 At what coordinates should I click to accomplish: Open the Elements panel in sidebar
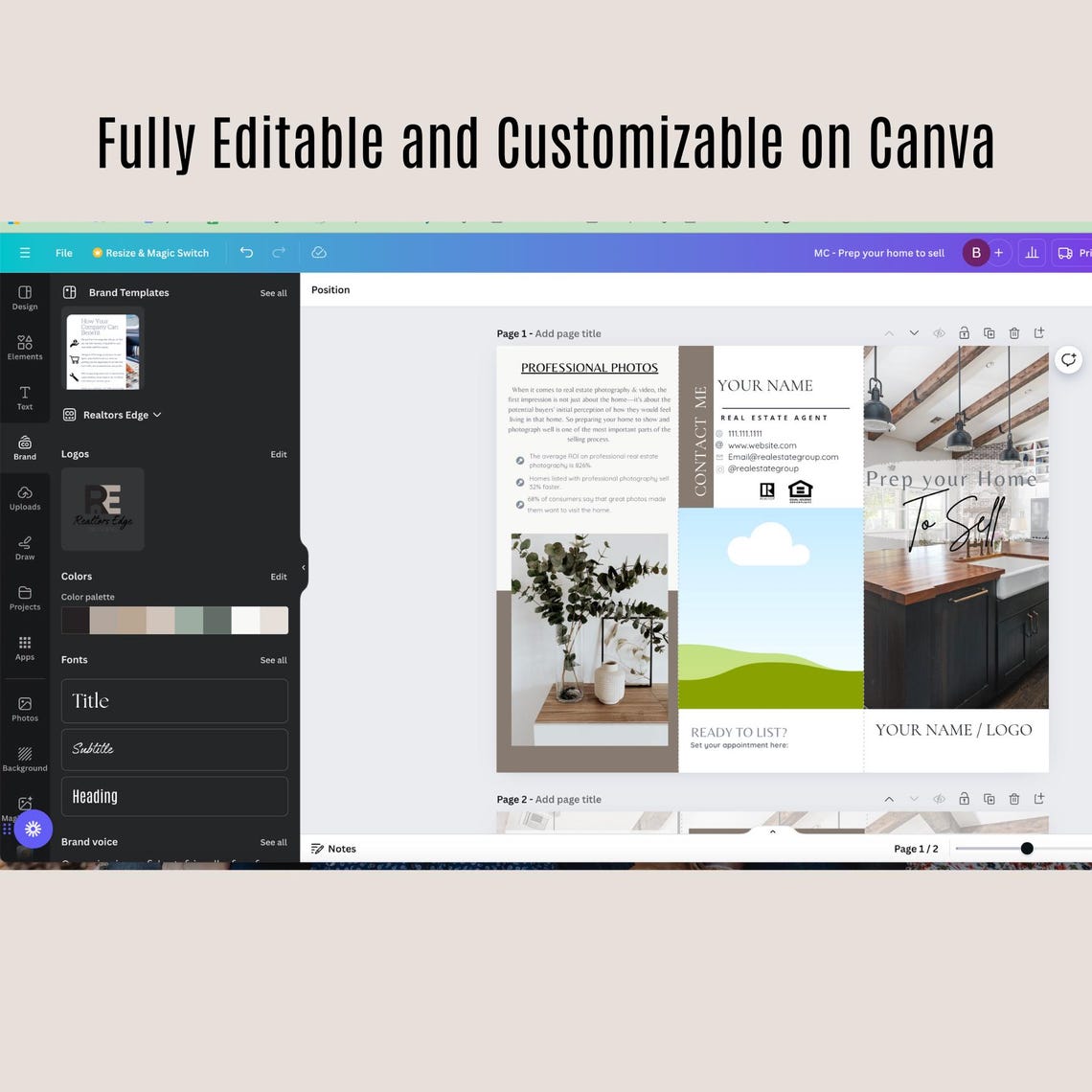24,347
